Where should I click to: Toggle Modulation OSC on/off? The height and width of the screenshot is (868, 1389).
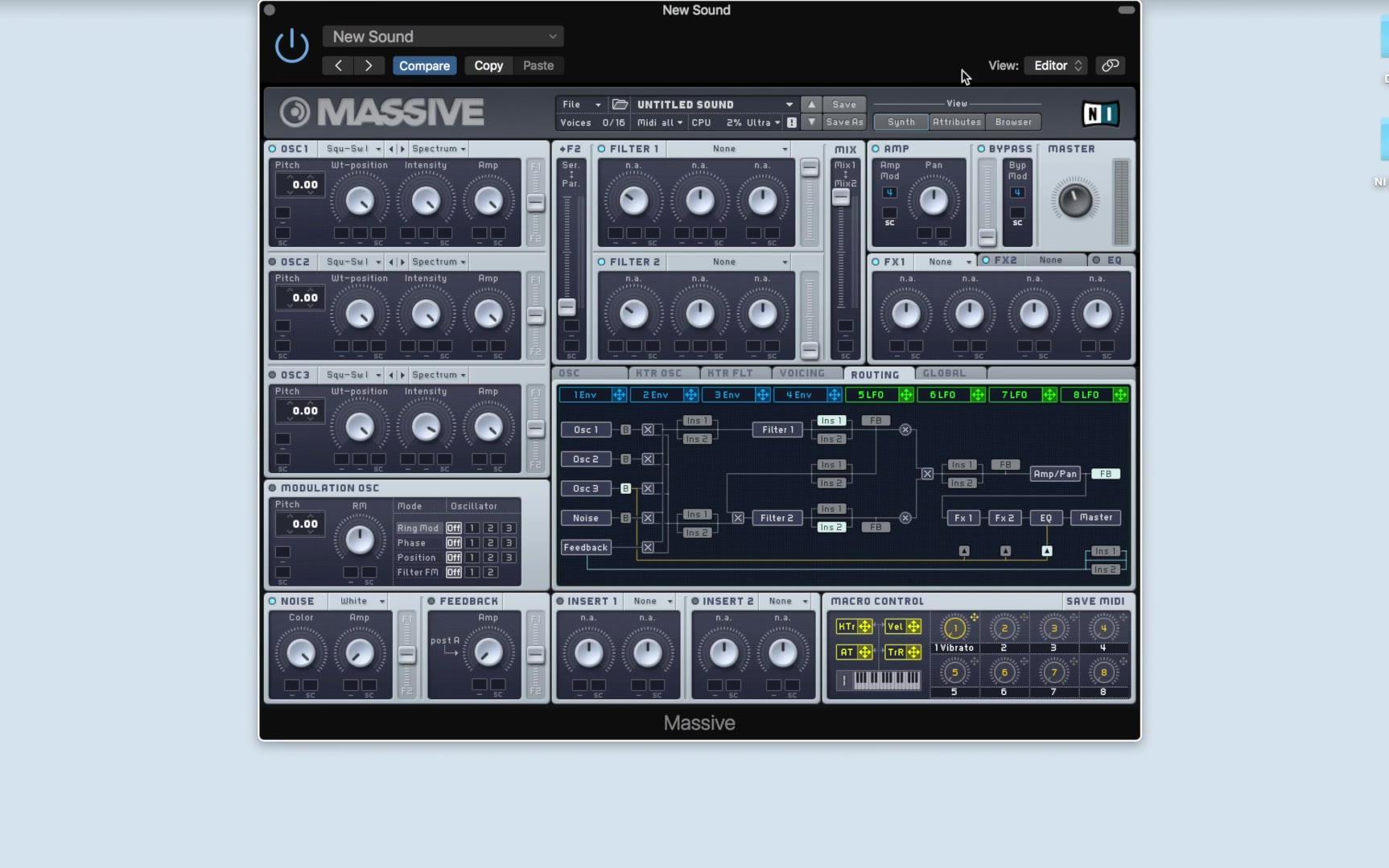click(x=272, y=488)
